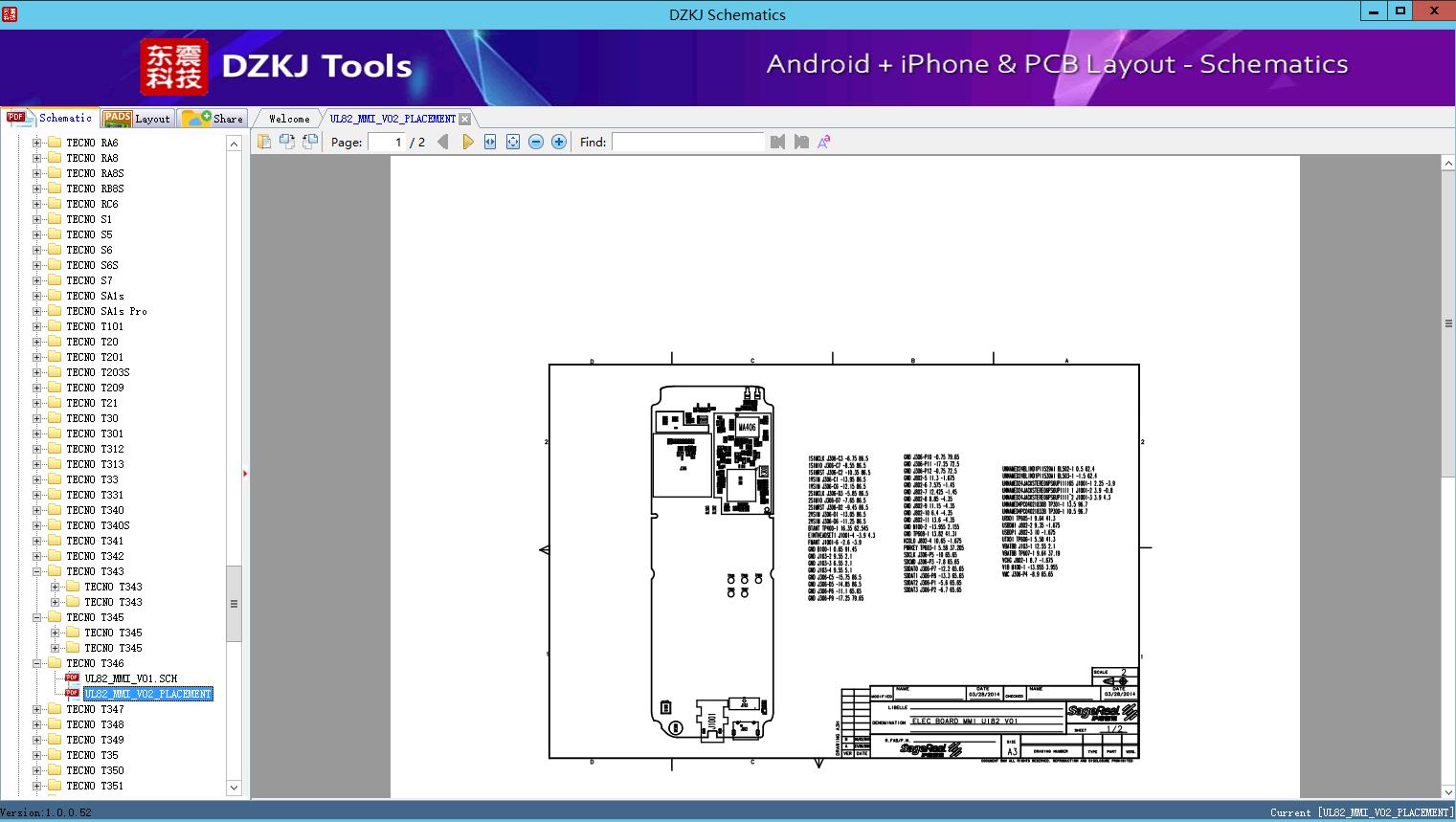
Task: Open UL82_MMI_V02_PLACEMENT in the tree
Action: (x=148, y=694)
